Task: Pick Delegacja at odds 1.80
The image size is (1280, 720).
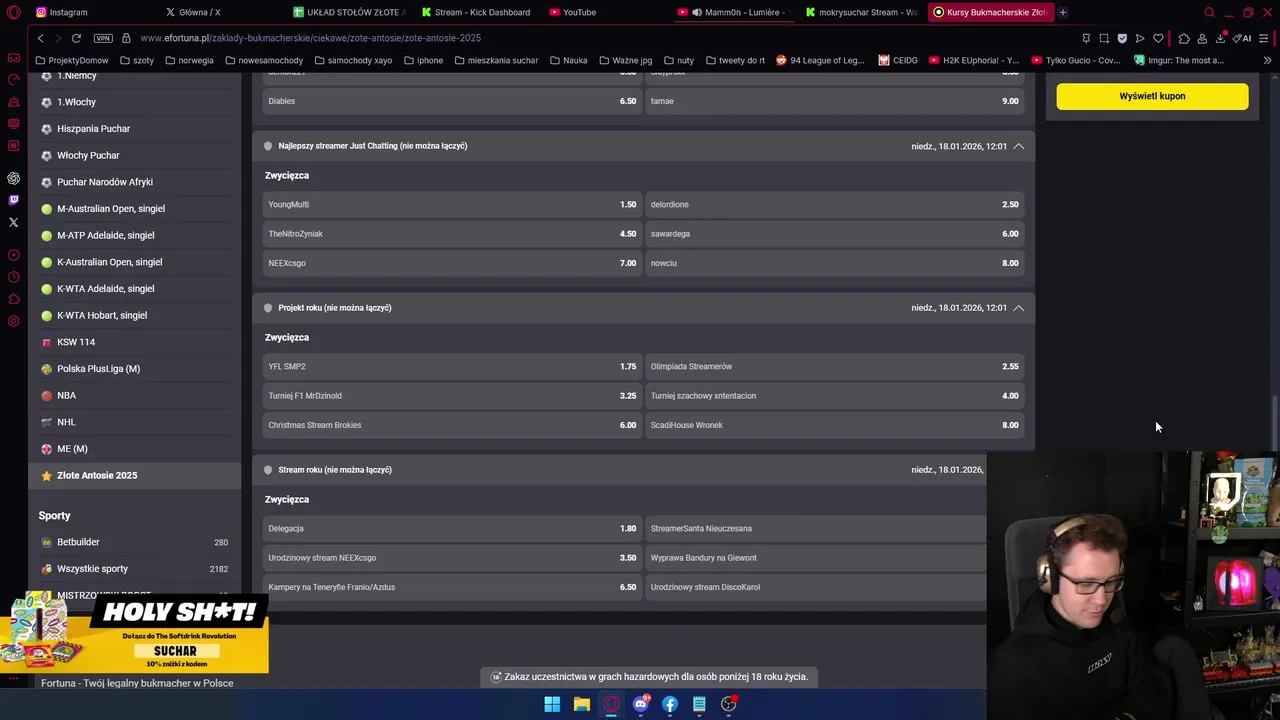Action: pyautogui.click(x=452, y=528)
